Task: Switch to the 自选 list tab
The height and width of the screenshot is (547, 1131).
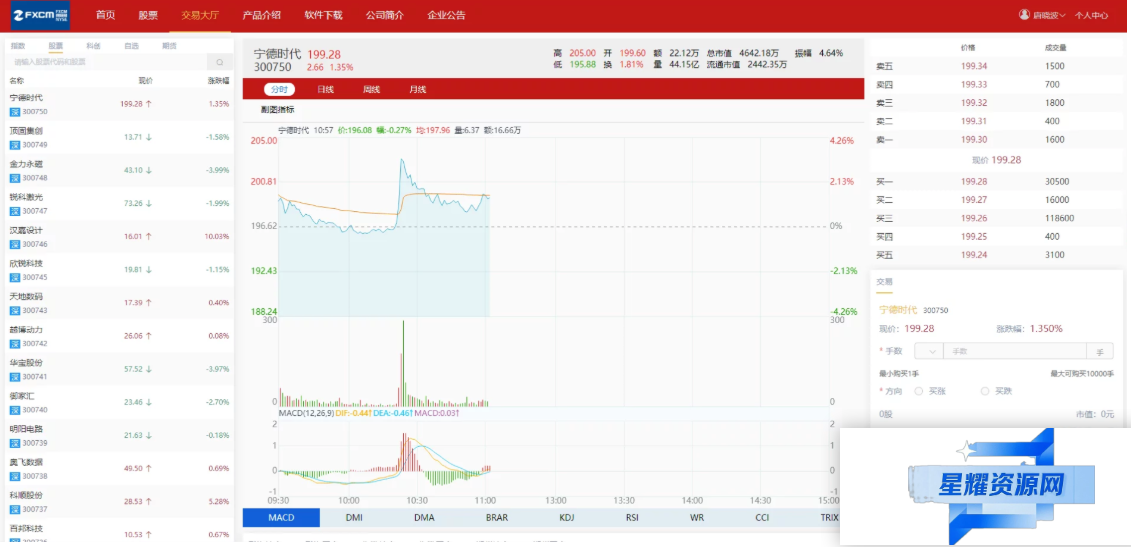Action: 131,45
